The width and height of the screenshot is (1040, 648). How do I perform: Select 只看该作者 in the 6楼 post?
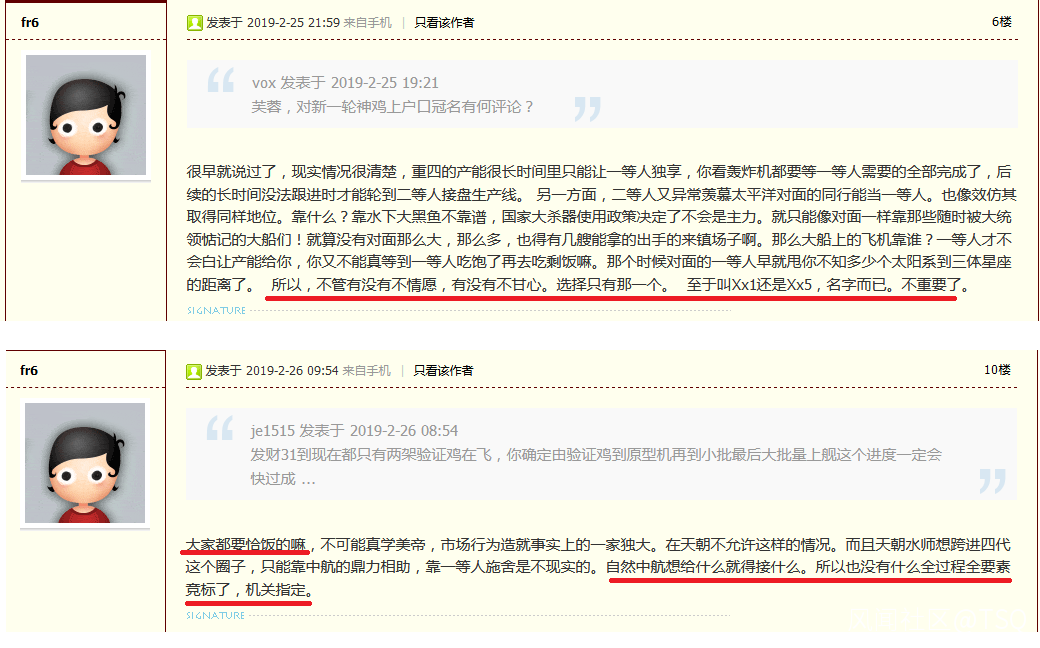[444, 23]
